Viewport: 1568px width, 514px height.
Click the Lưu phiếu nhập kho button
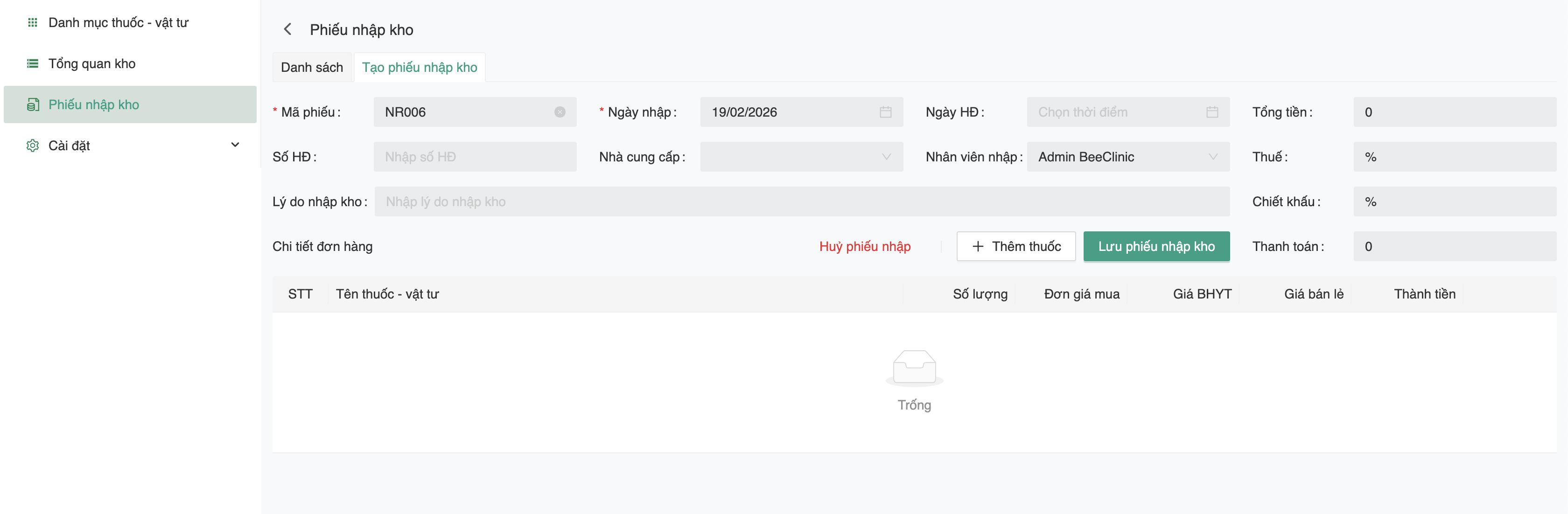pos(1156,246)
